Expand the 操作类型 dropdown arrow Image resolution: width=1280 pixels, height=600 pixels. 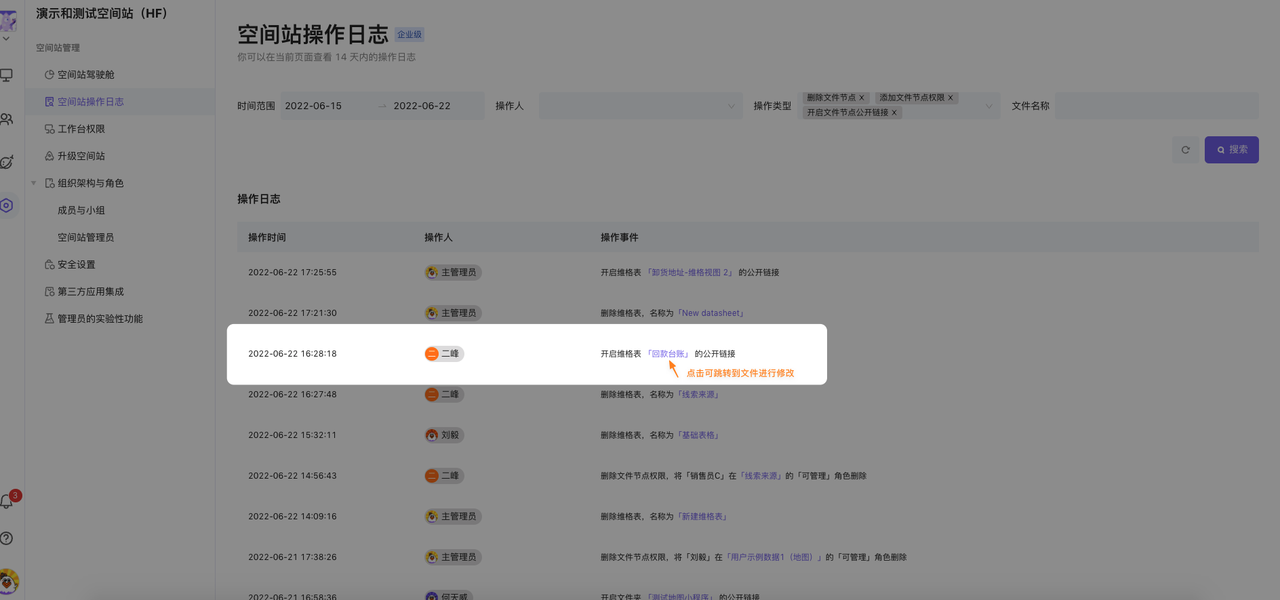989,106
